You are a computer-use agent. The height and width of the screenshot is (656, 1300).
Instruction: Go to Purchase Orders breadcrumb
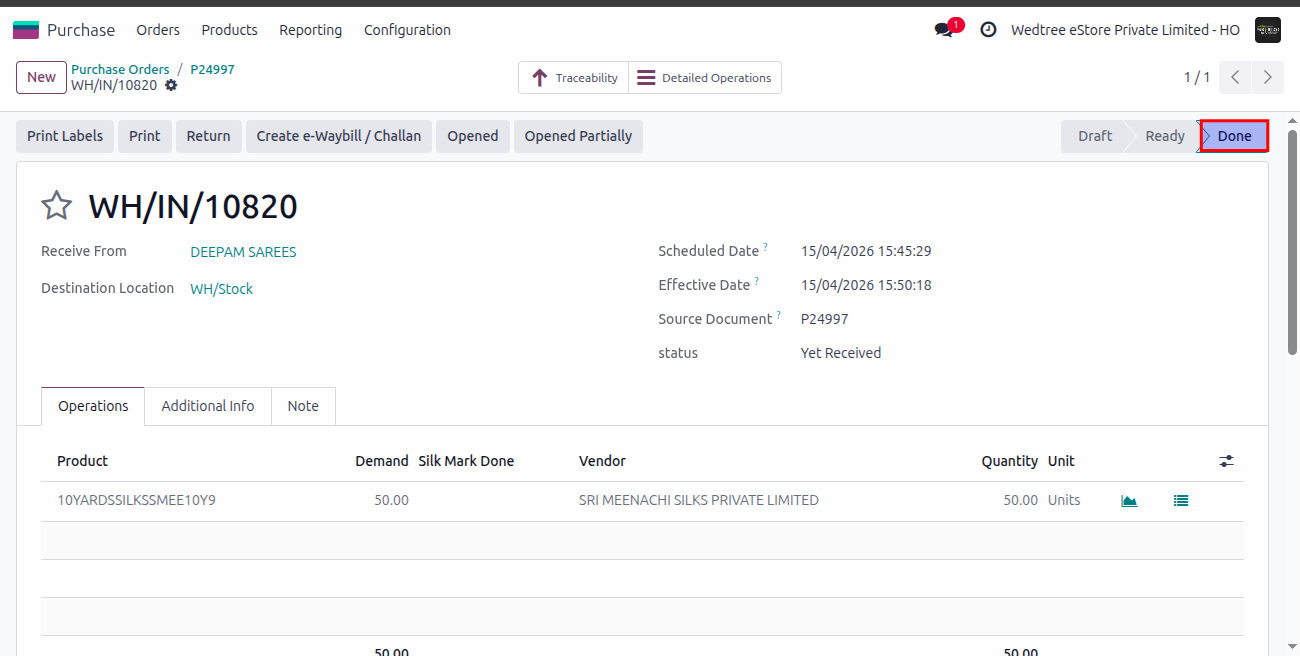tap(120, 69)
